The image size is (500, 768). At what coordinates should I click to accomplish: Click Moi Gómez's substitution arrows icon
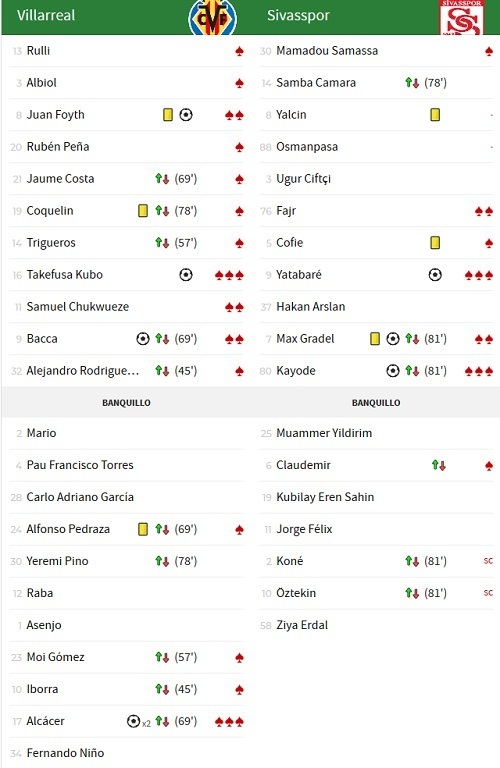point(163,657)
